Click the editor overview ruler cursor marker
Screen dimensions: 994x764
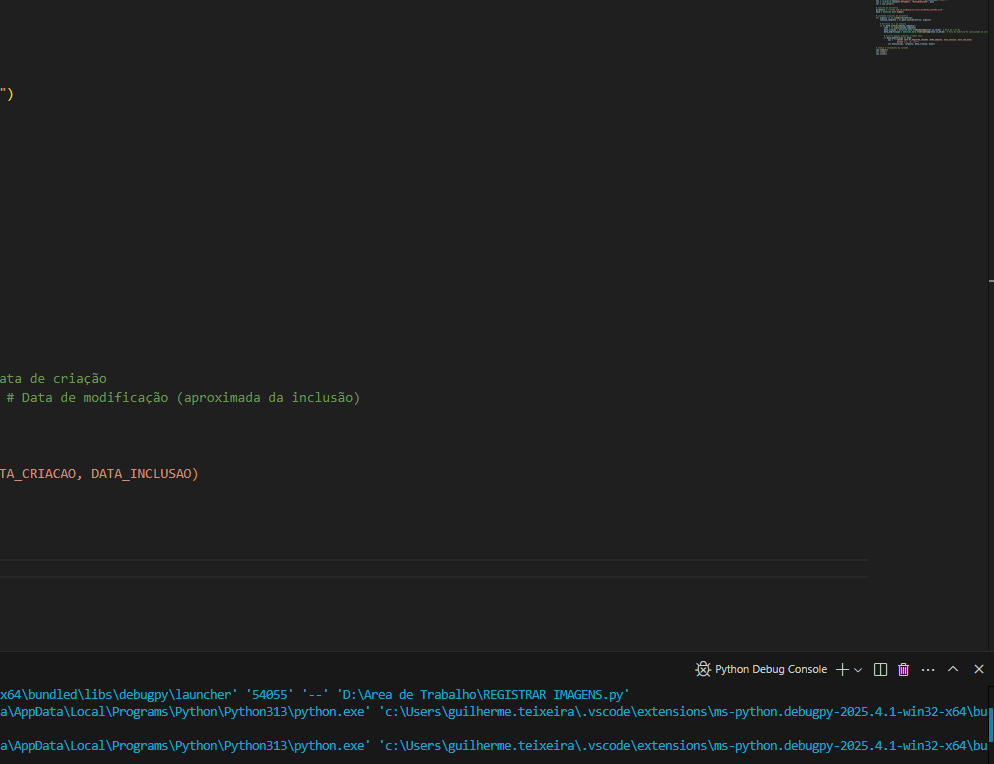[x=990, y=283]
